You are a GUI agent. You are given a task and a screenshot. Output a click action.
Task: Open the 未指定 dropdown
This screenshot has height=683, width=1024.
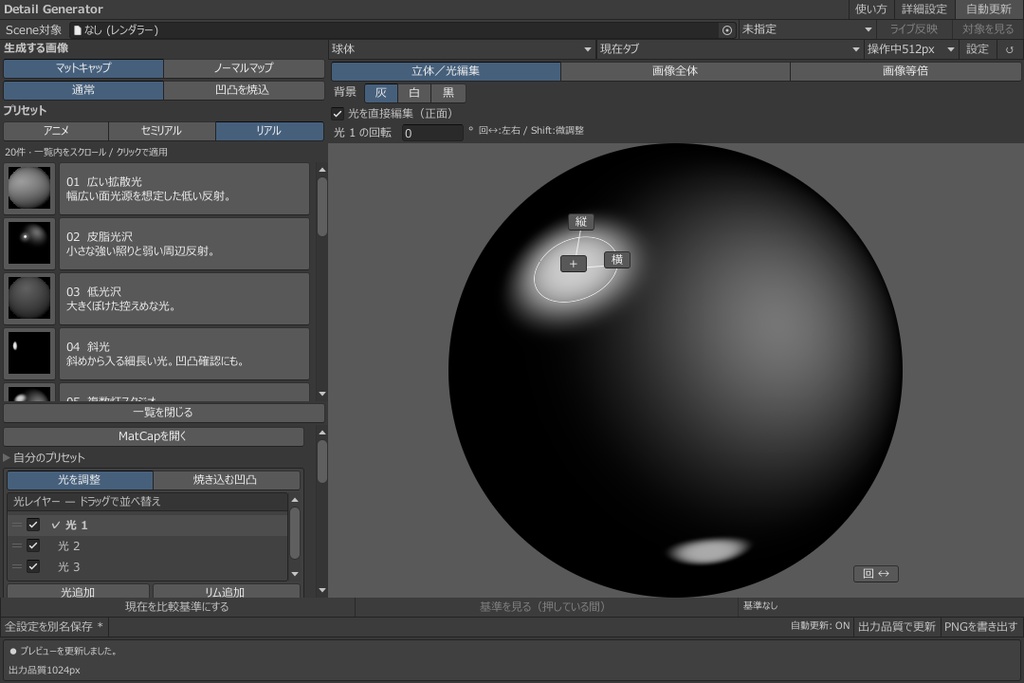click(807, 29)
